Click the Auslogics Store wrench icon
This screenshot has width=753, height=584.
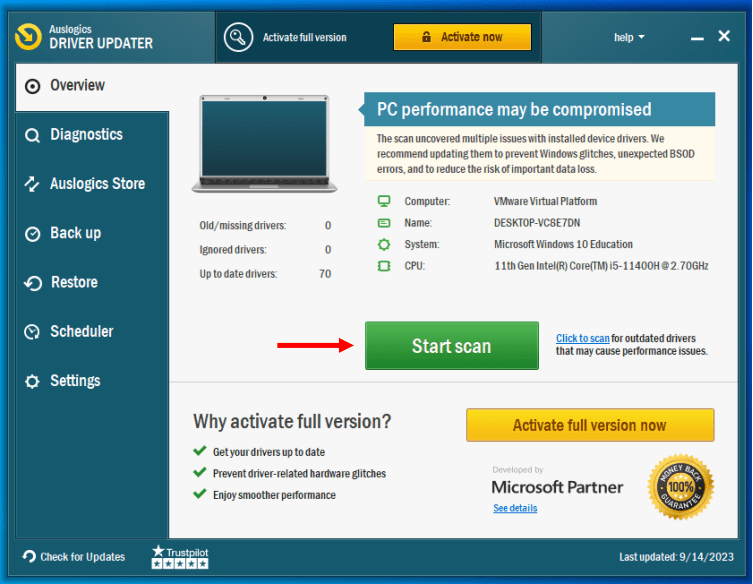[33, 184]
